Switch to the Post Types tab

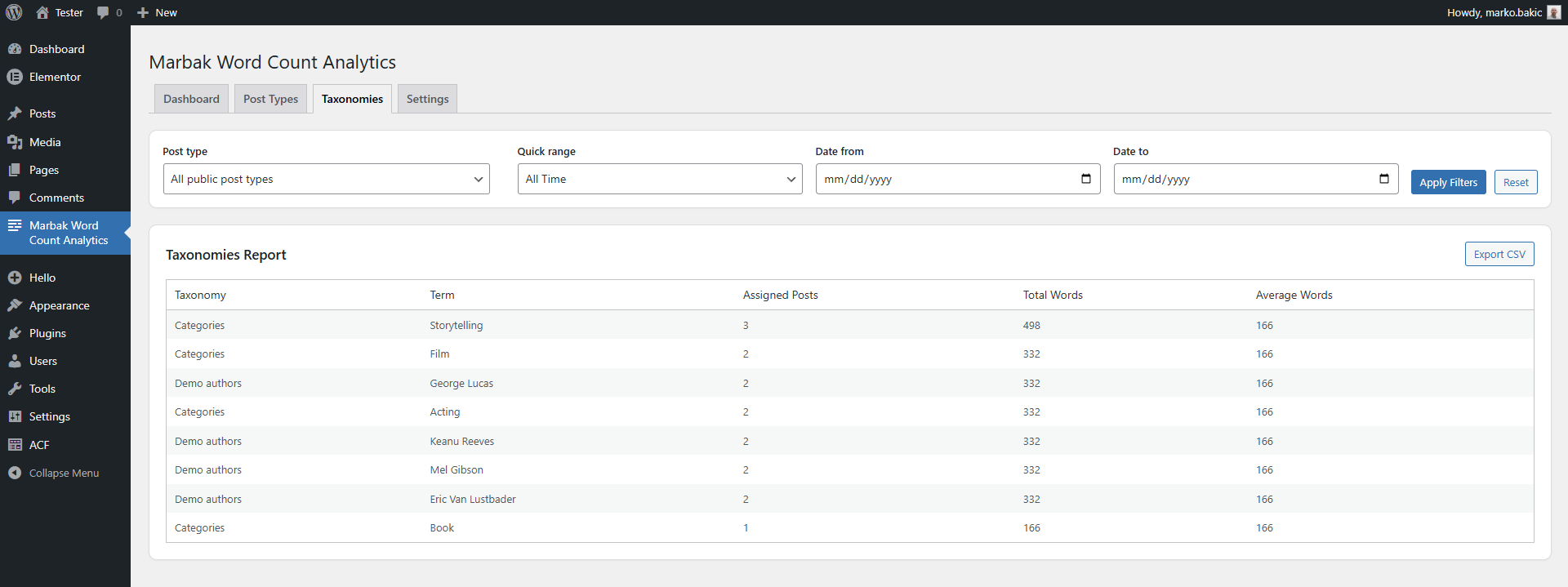click(x=270, y=99)
